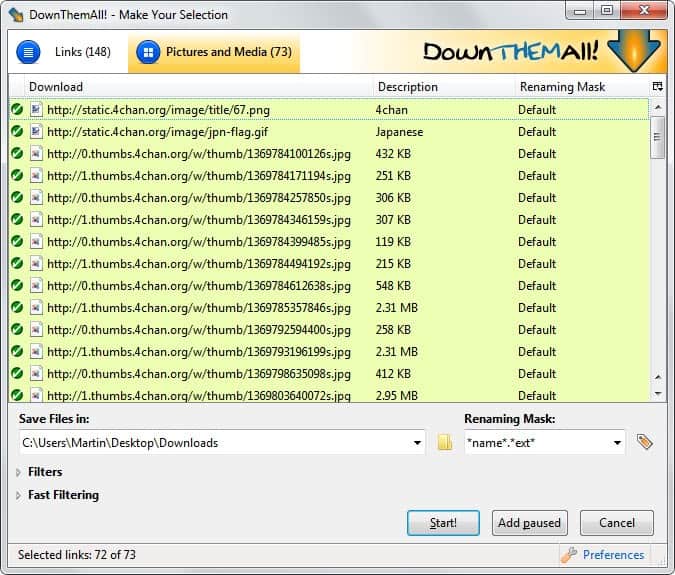The height and width of the screenshot is (575, 675).
Task: Toggle check mark for 1369784399485s.jpg
Action: (17, 241)
